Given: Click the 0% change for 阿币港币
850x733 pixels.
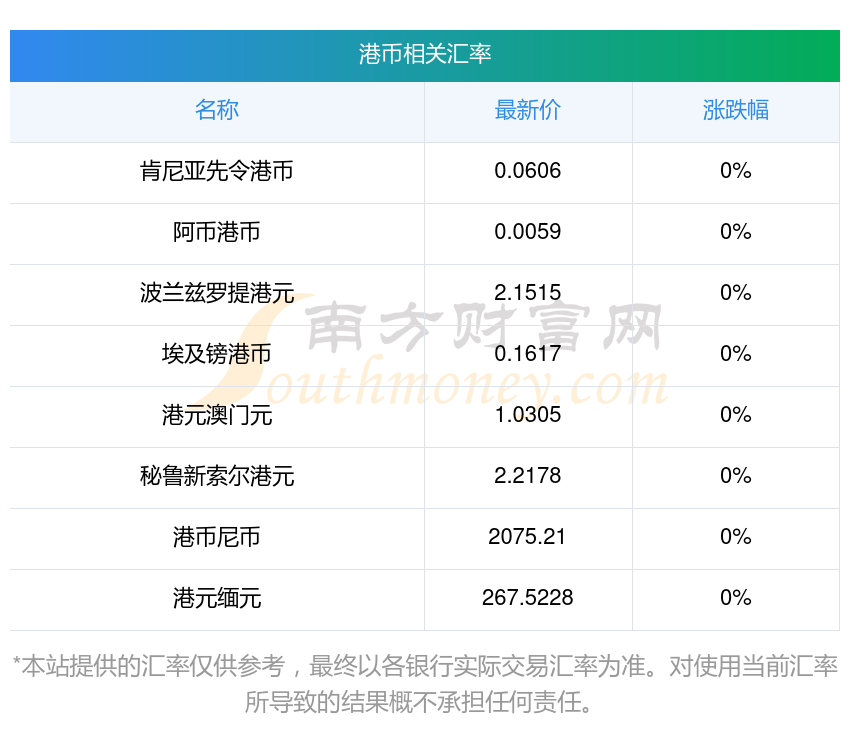Looking at the screenshot, I should pyautogui.click(x=736, y=232).
